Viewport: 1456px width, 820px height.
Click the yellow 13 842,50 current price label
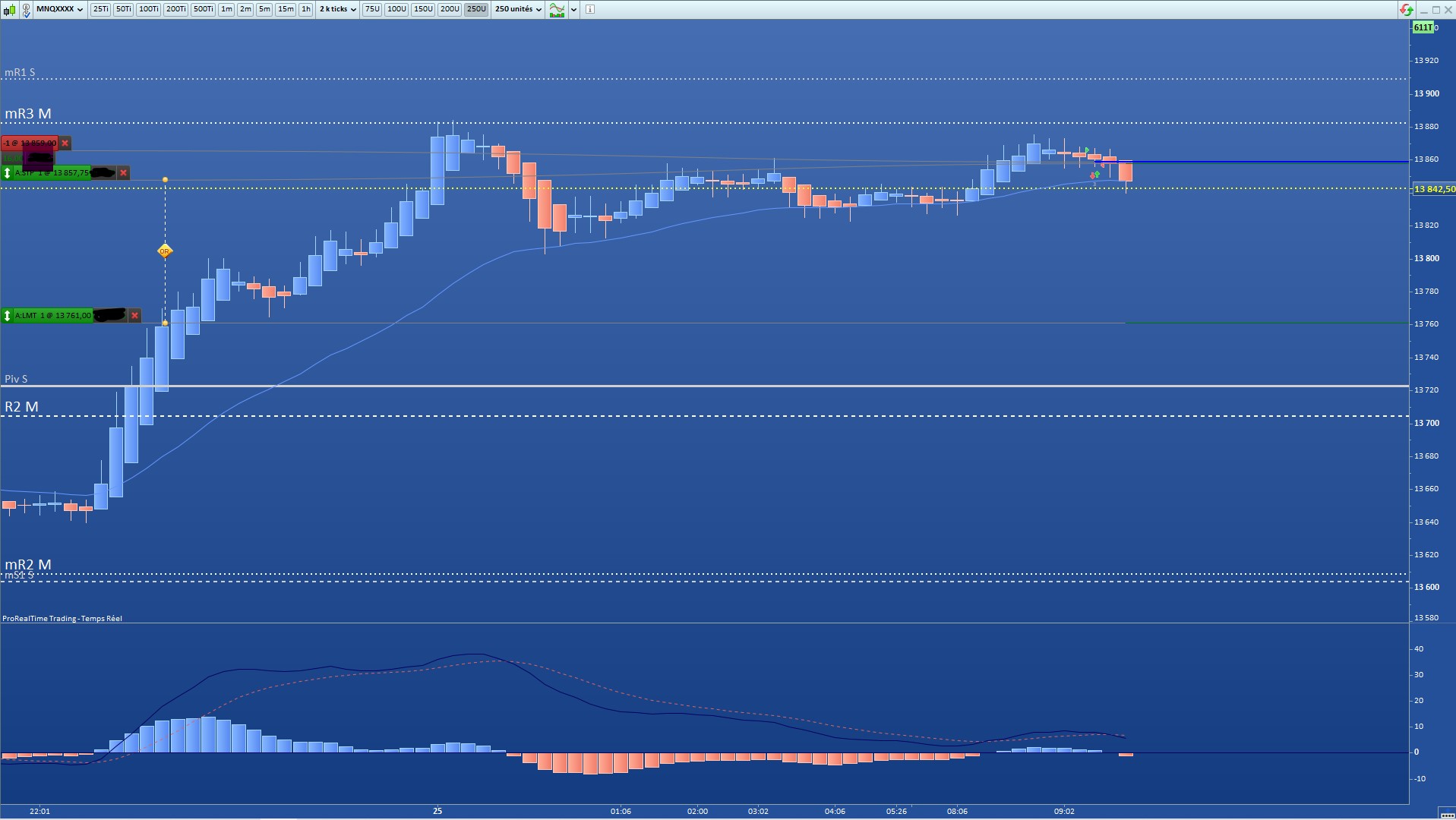click(1434, 189)
